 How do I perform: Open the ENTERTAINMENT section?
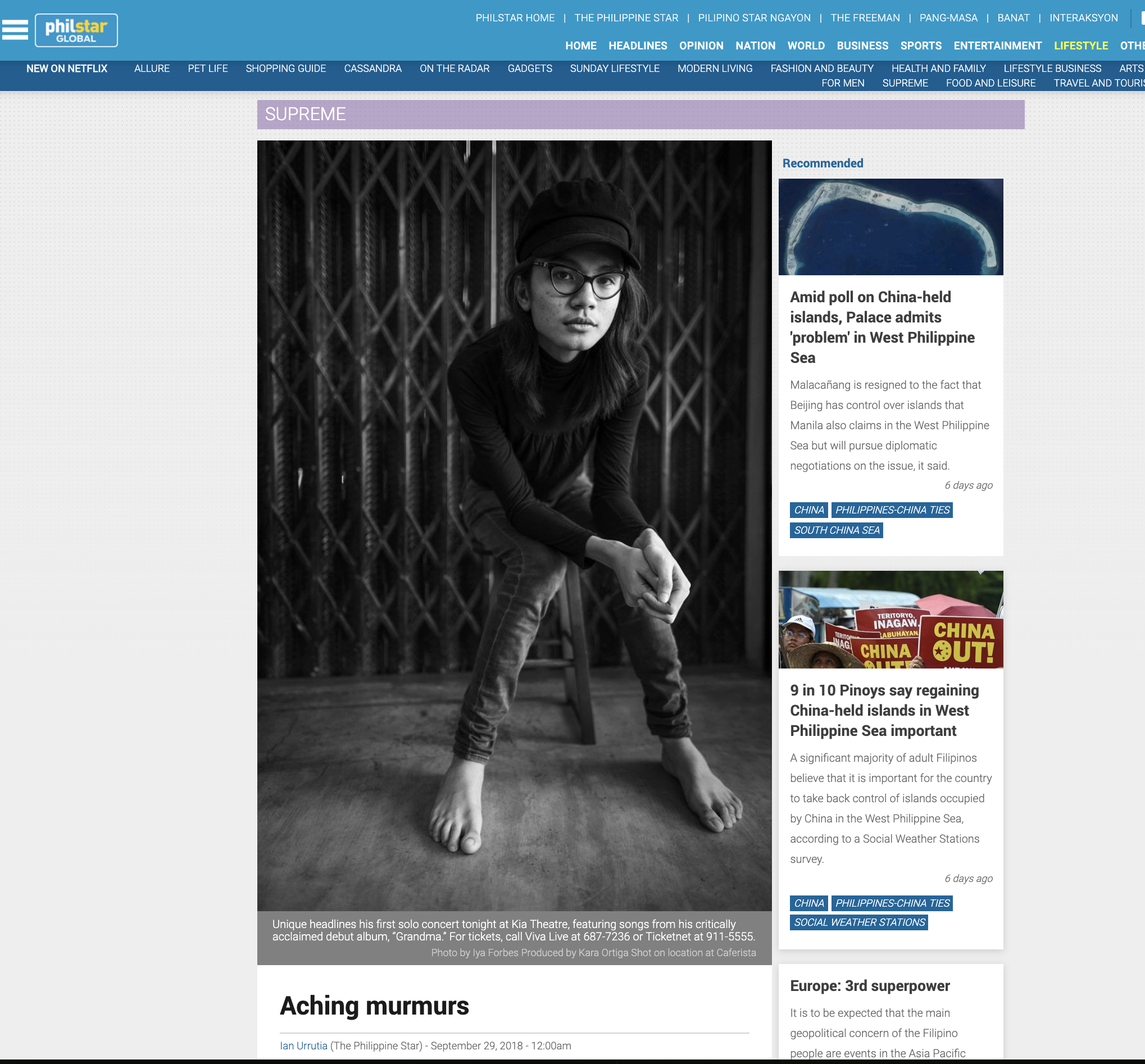[998, 46]
